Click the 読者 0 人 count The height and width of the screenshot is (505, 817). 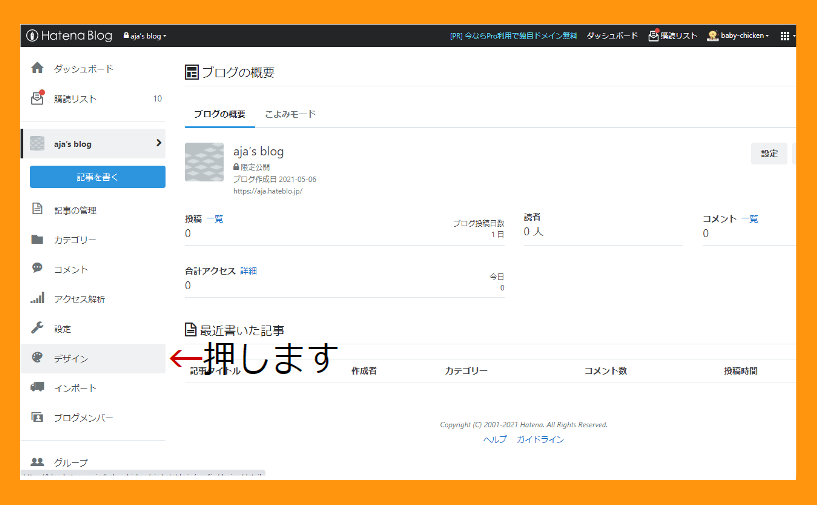534,231
